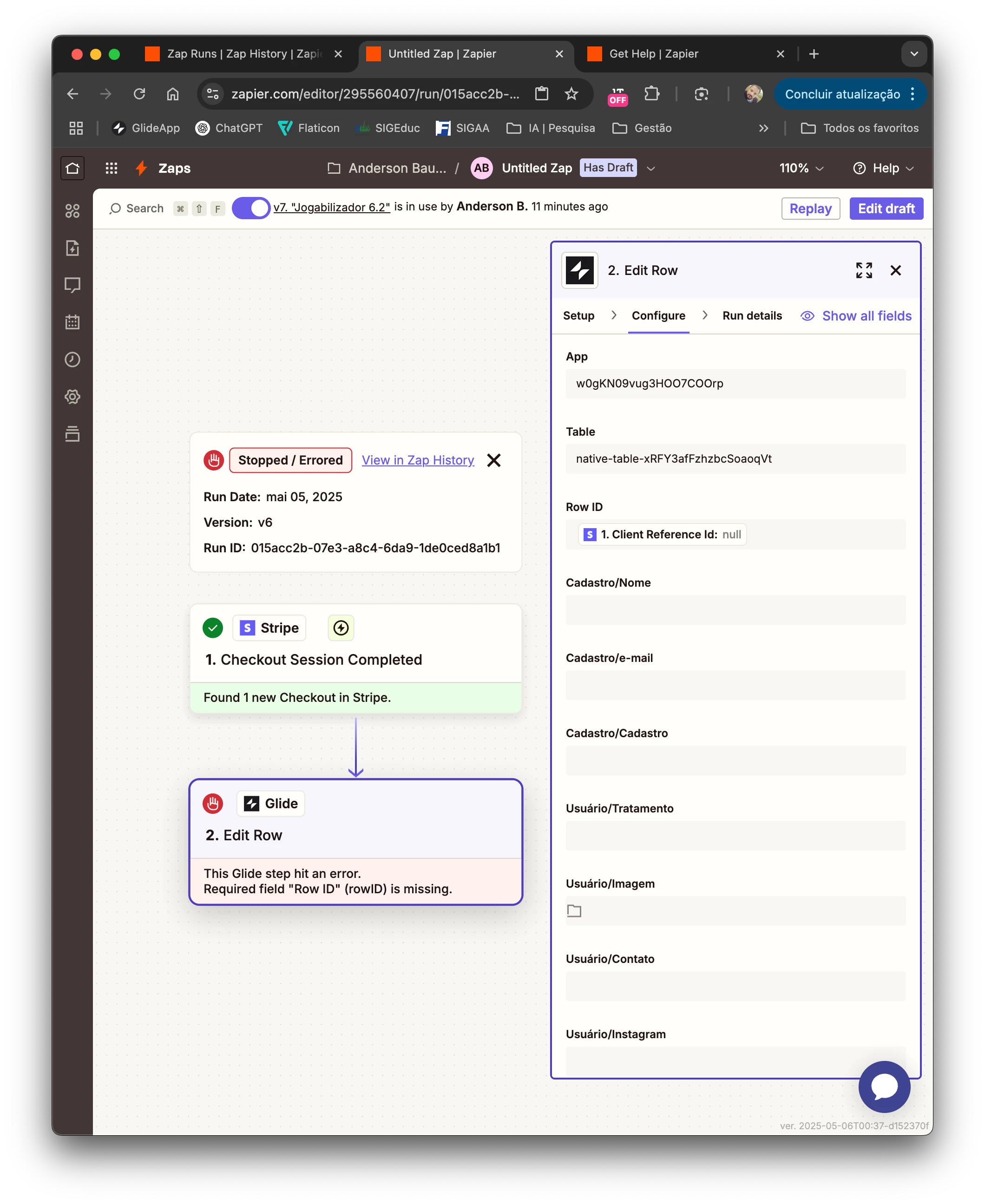Open the Todos os favoritos folder
The height and width of the screenshot is (1204, 985).
point(859,128)
